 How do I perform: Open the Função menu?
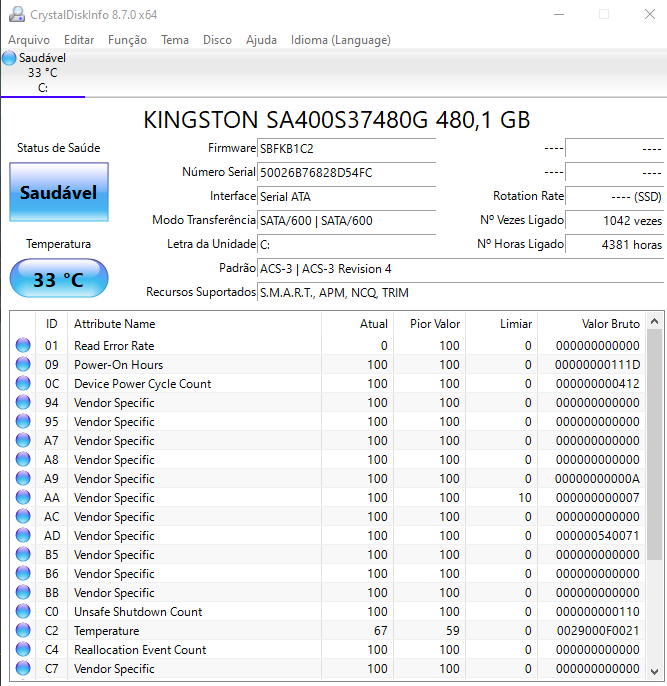127,40
